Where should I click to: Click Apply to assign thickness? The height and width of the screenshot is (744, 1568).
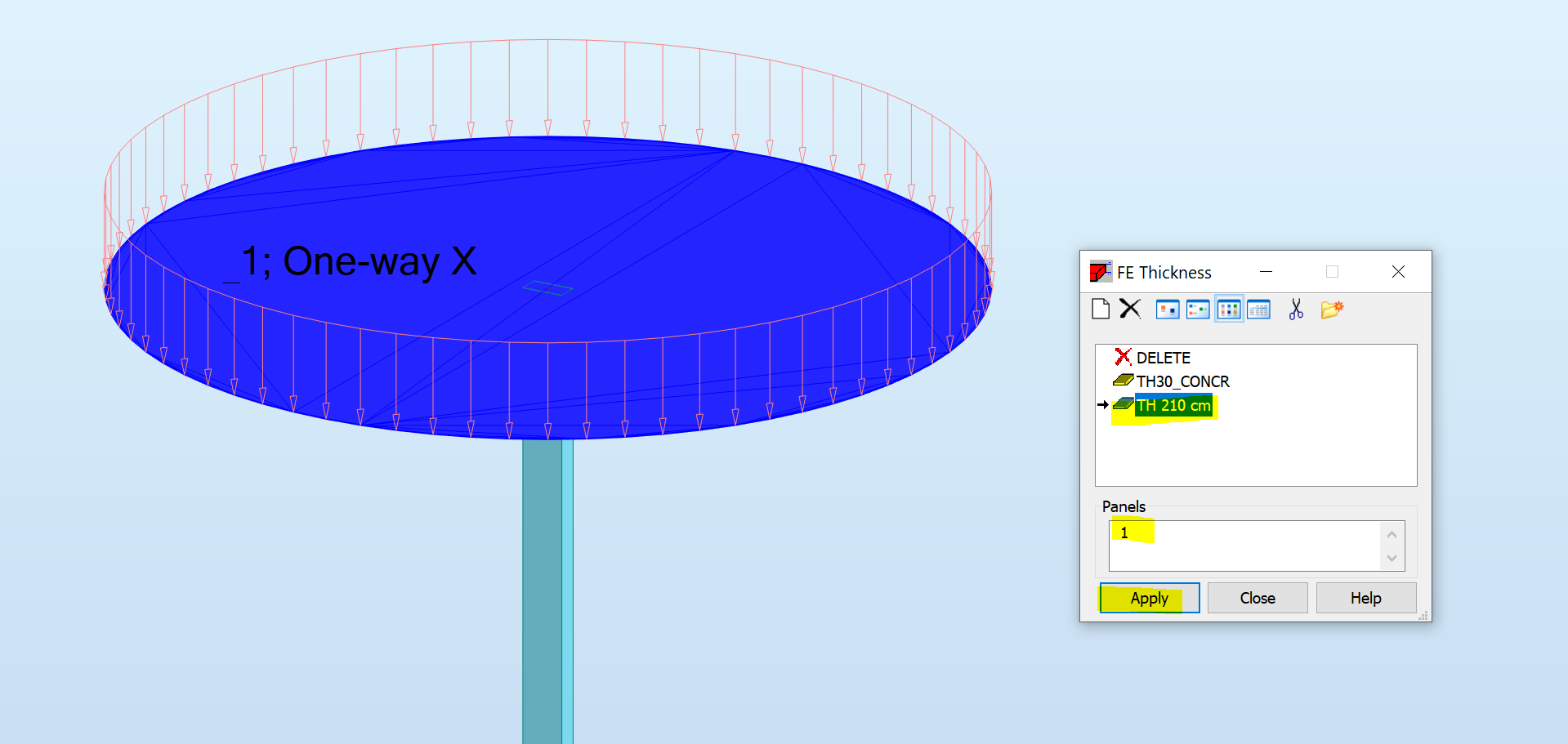click(1149, 597)
